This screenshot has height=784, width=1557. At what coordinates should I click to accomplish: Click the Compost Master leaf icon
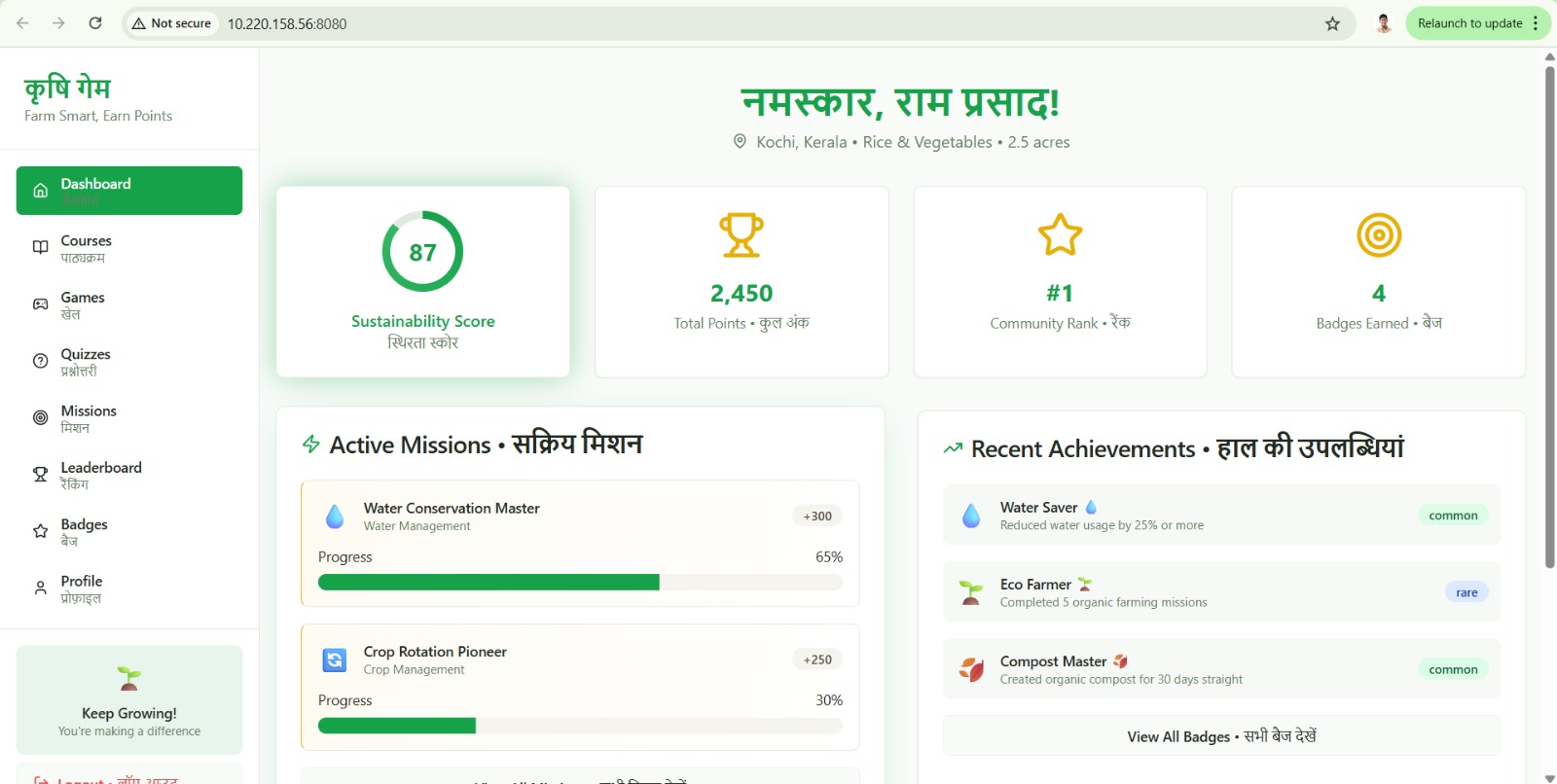point(971,669)
